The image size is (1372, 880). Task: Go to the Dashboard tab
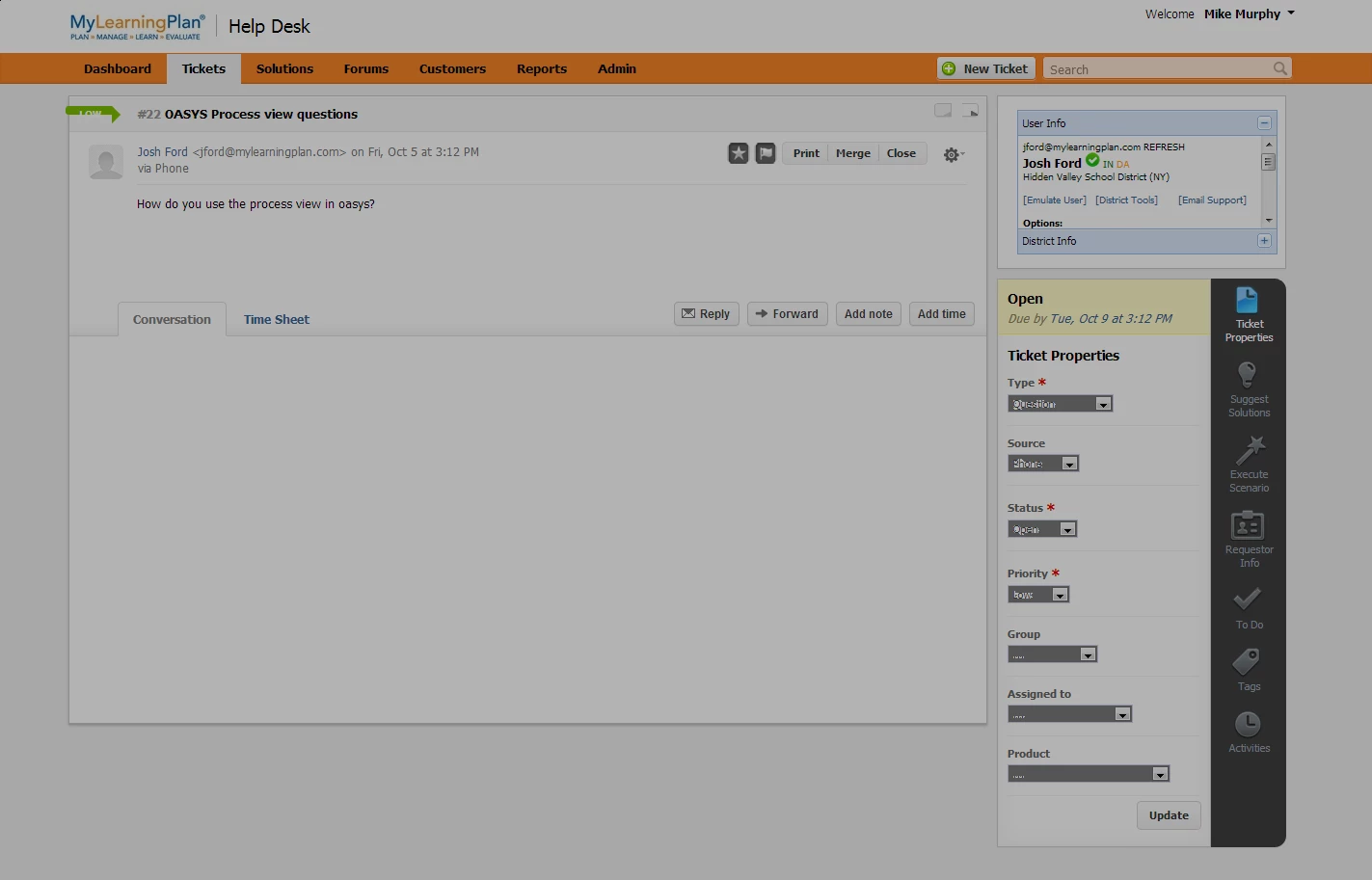coord(118,68)
